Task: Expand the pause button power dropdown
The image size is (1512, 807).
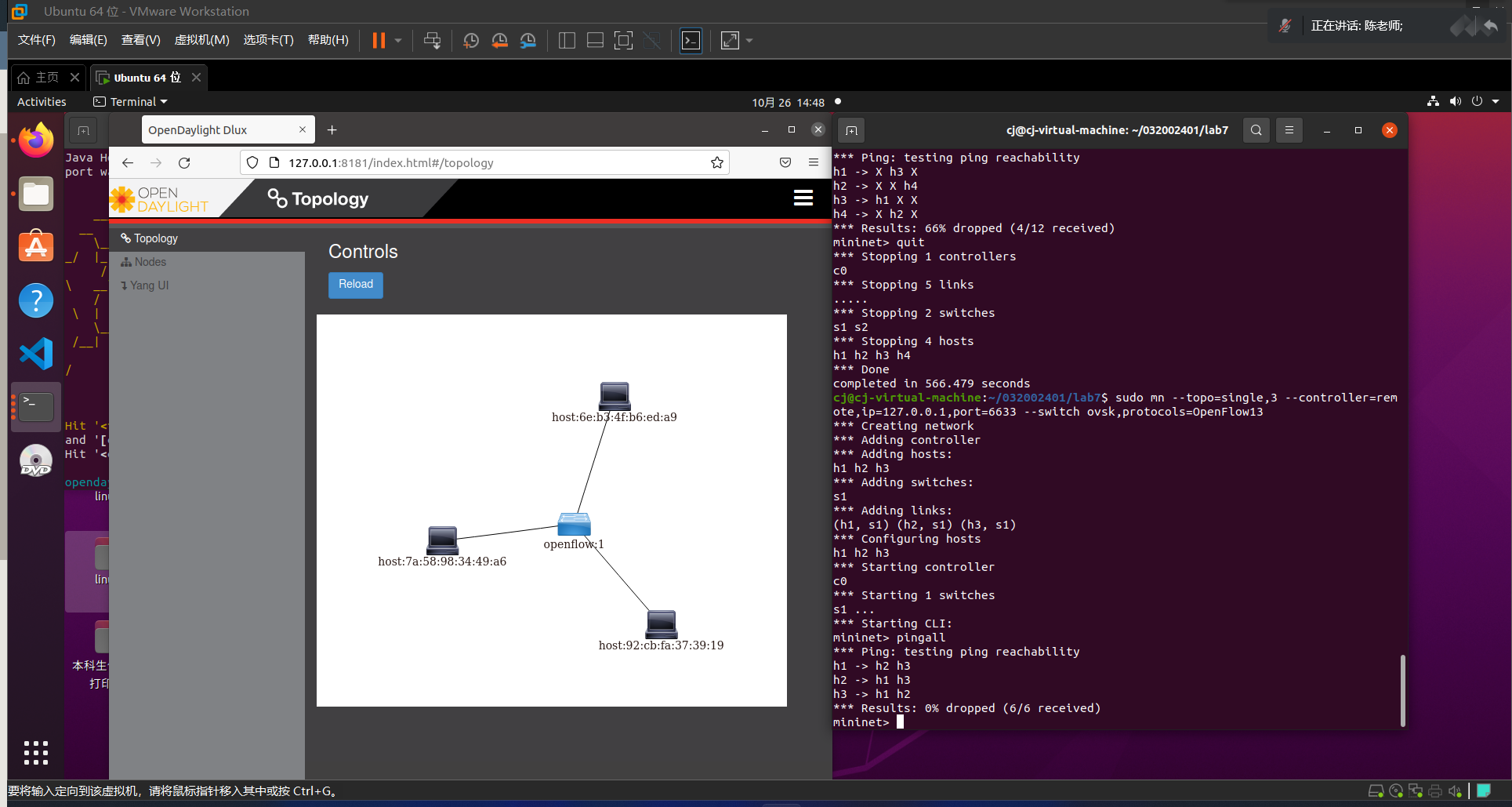Action: pos(398,41)
